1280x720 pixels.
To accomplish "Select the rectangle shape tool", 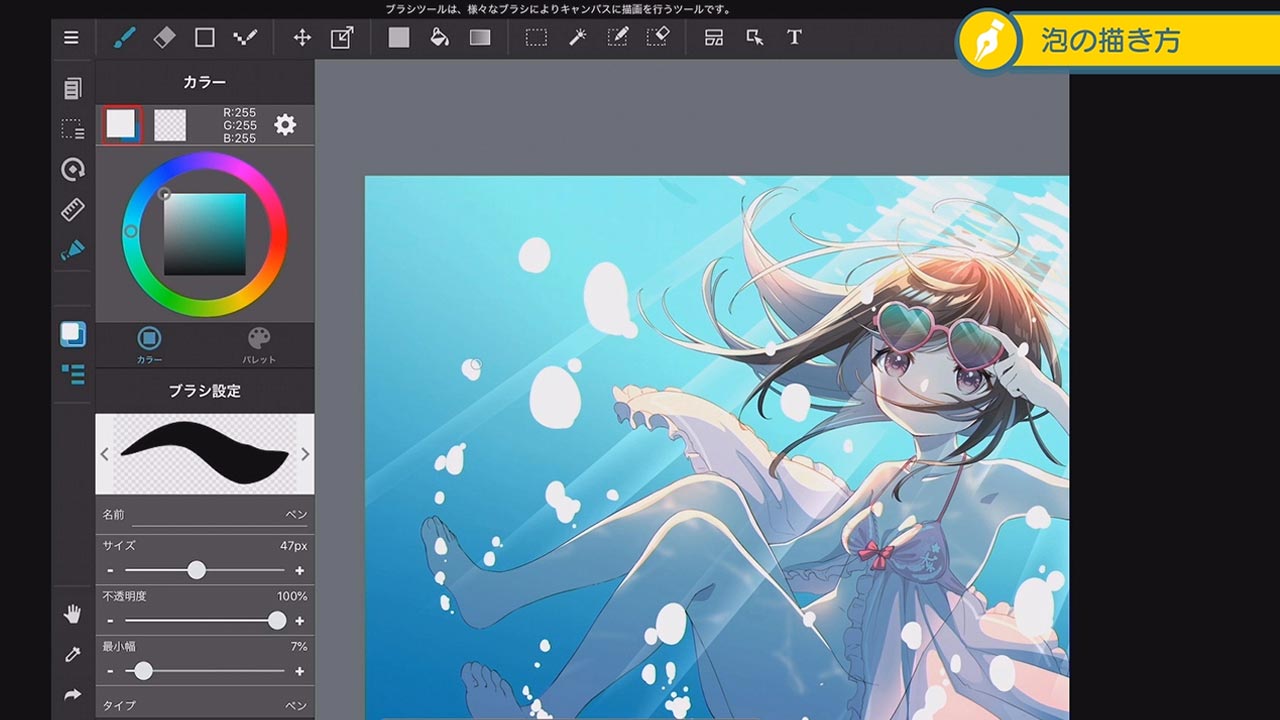I will (205, 38).
